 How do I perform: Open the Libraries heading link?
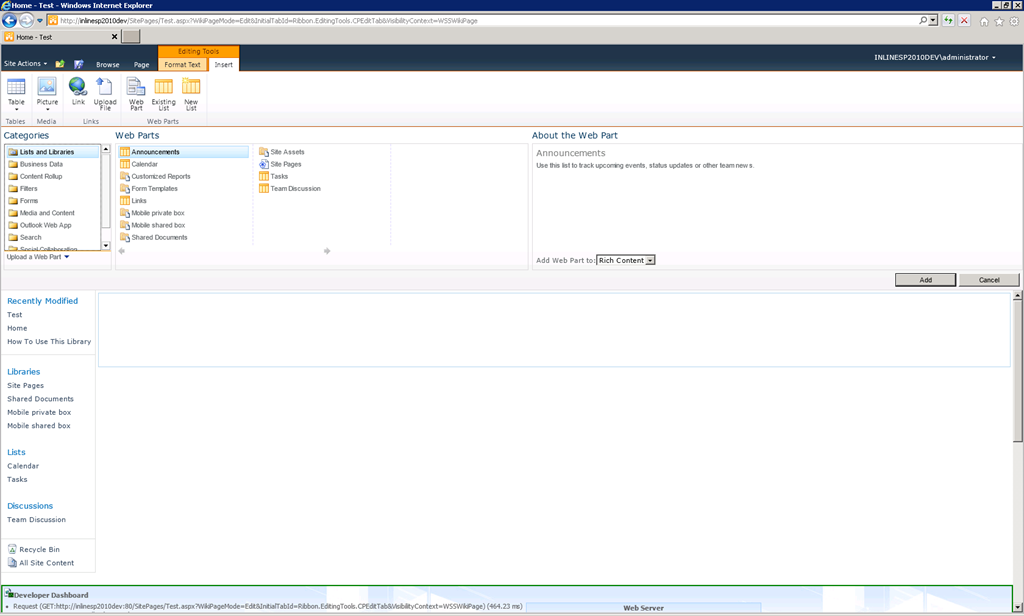tap(24, 371)
